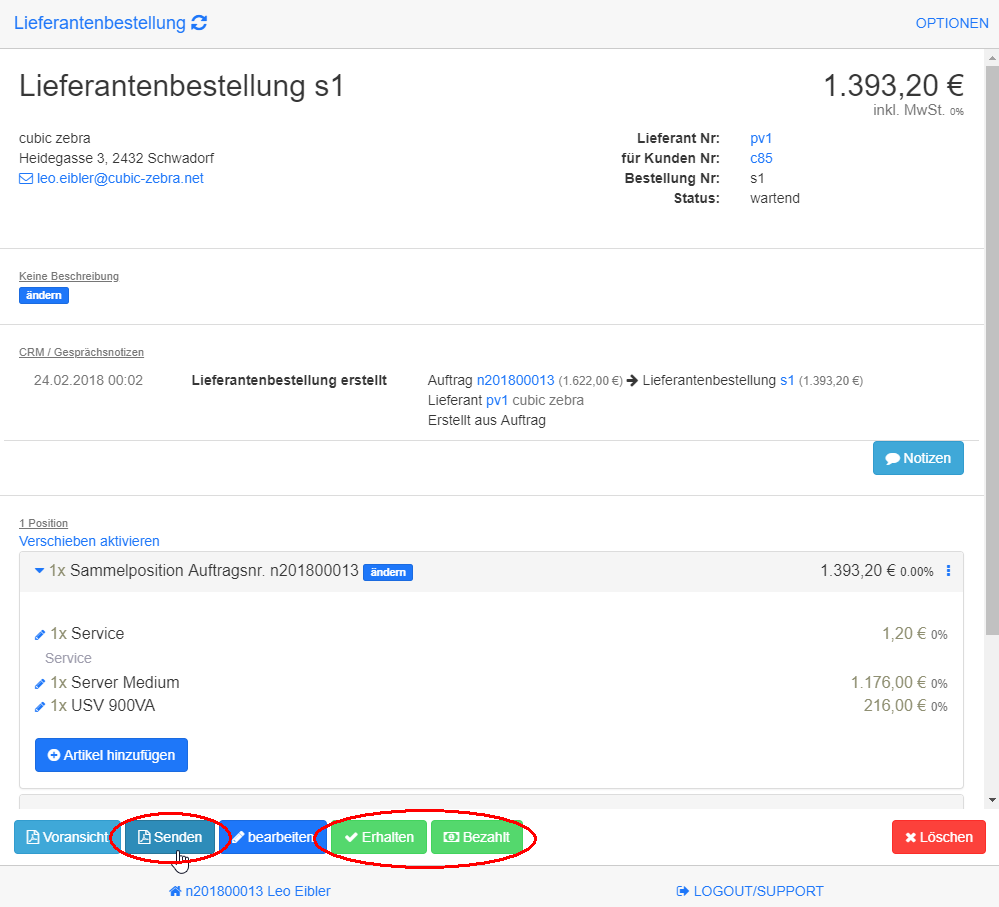The height and width of the screenshot is (907, 999).
Task: Click envelope icon by the email address
Action: (x=26, y=179)
